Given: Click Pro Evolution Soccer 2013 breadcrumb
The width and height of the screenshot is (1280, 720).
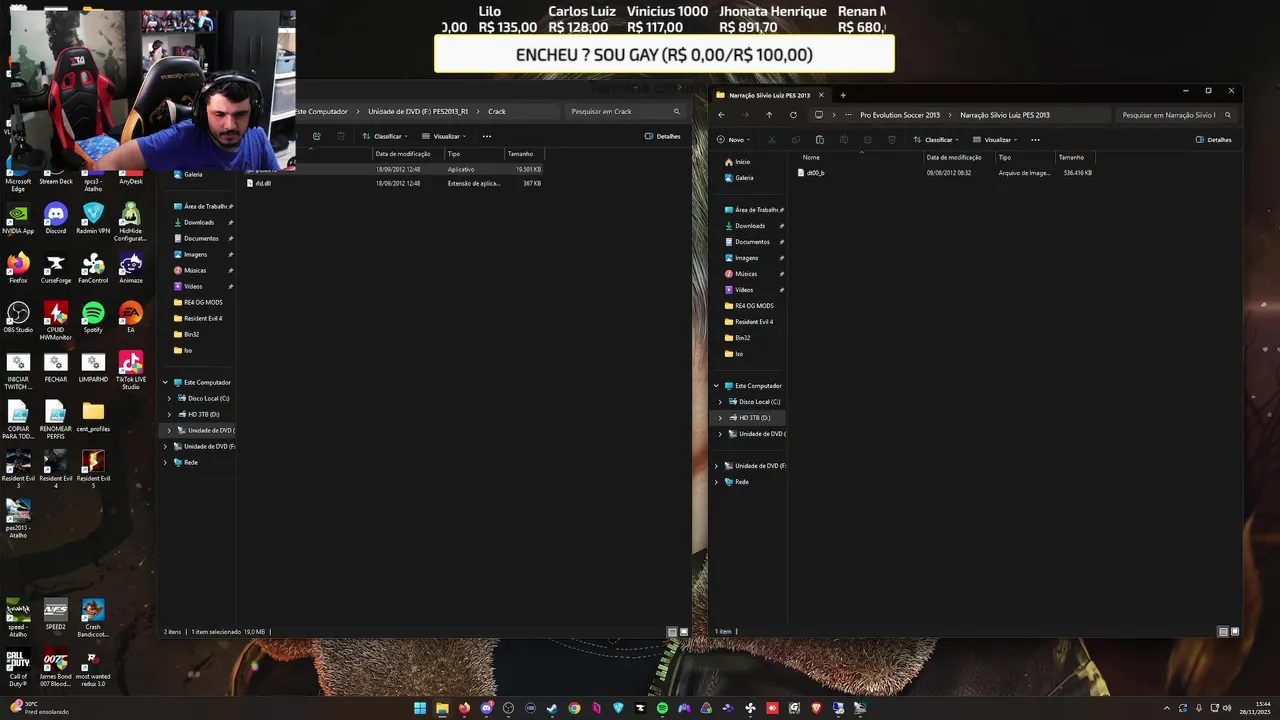Looking at the screenshot, I should [900, 115].
